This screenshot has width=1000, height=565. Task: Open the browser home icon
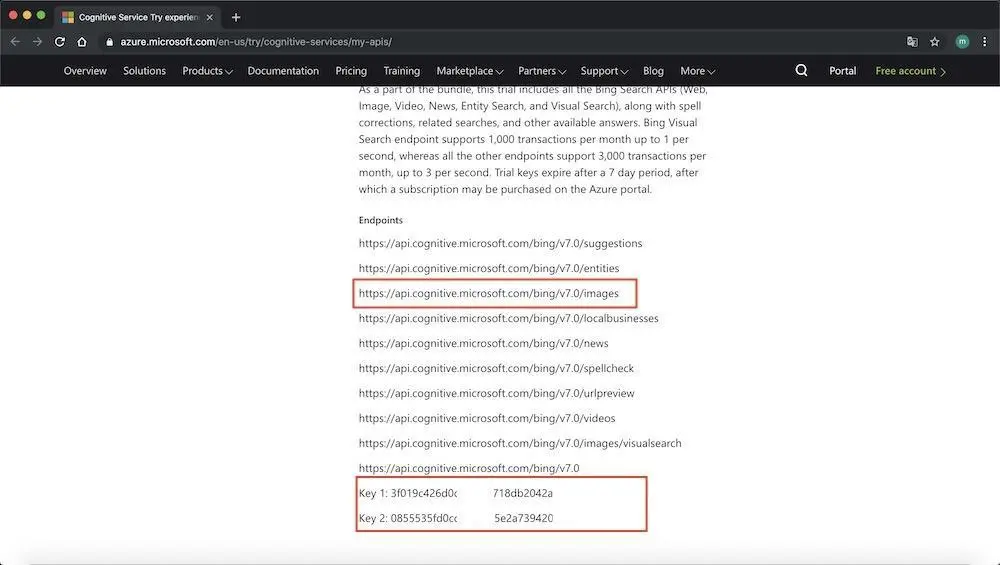coord(82,41)
